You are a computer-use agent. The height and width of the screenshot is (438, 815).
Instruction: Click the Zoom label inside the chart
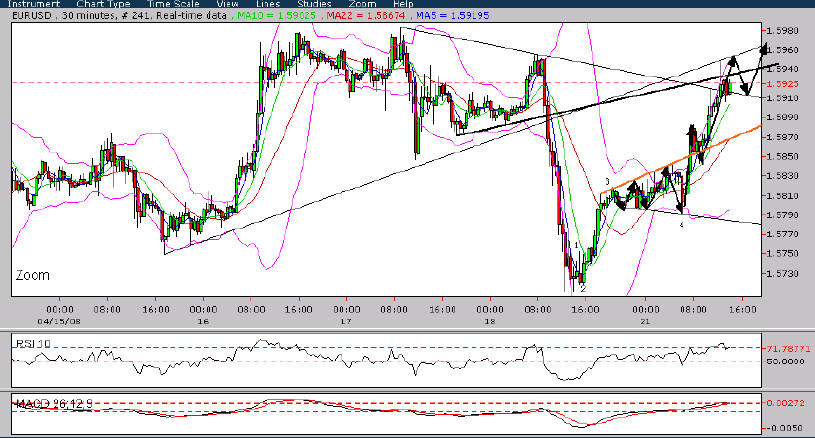coord(33,275)
